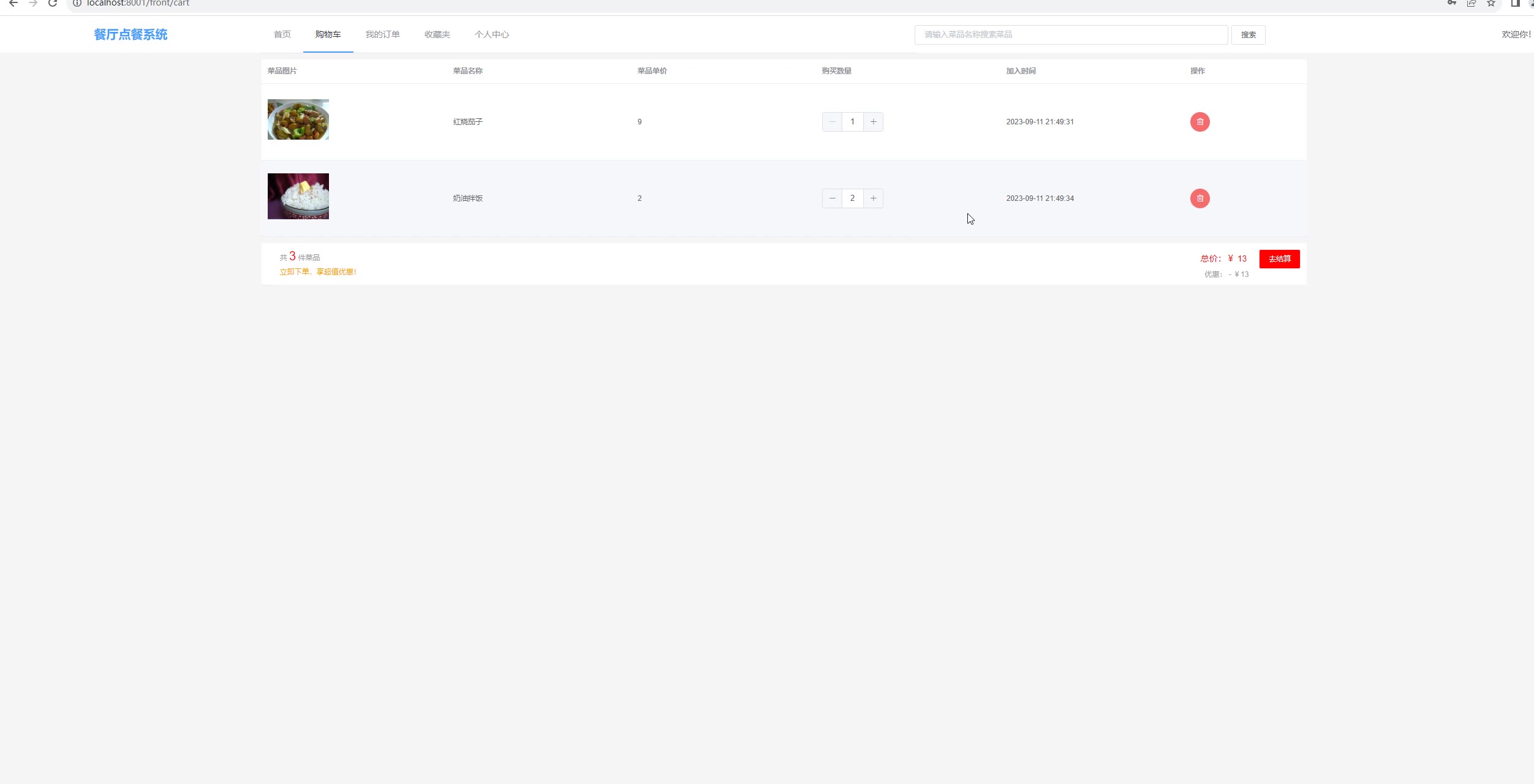Click the 菜品名称 column header

[x=467, y=71]
